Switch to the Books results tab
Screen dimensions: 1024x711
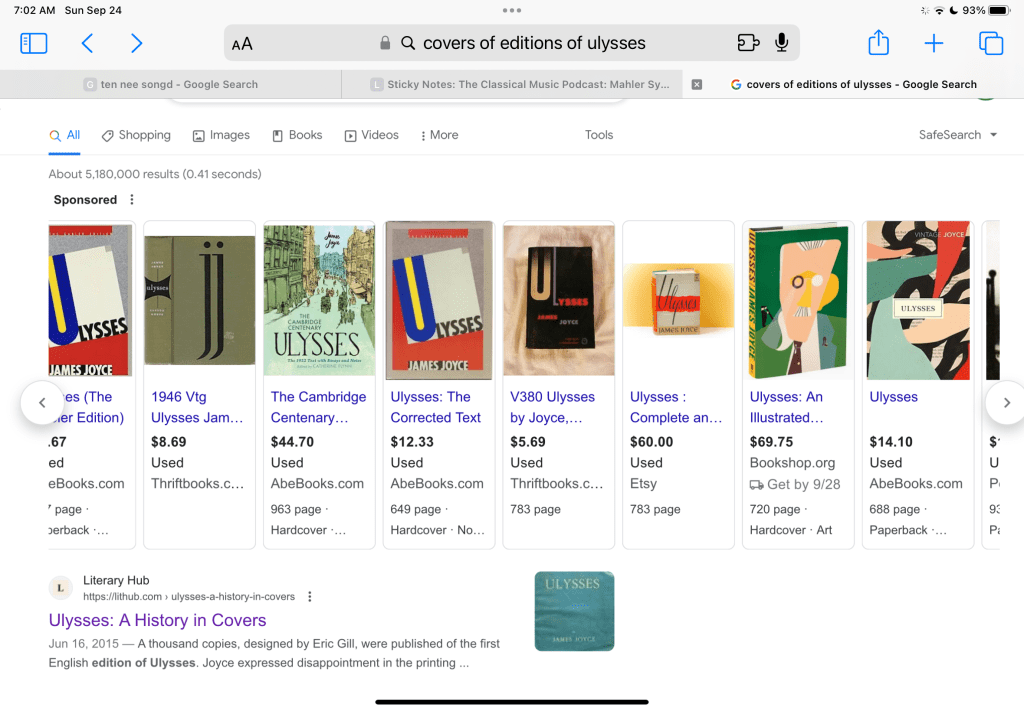pos(297,135)
